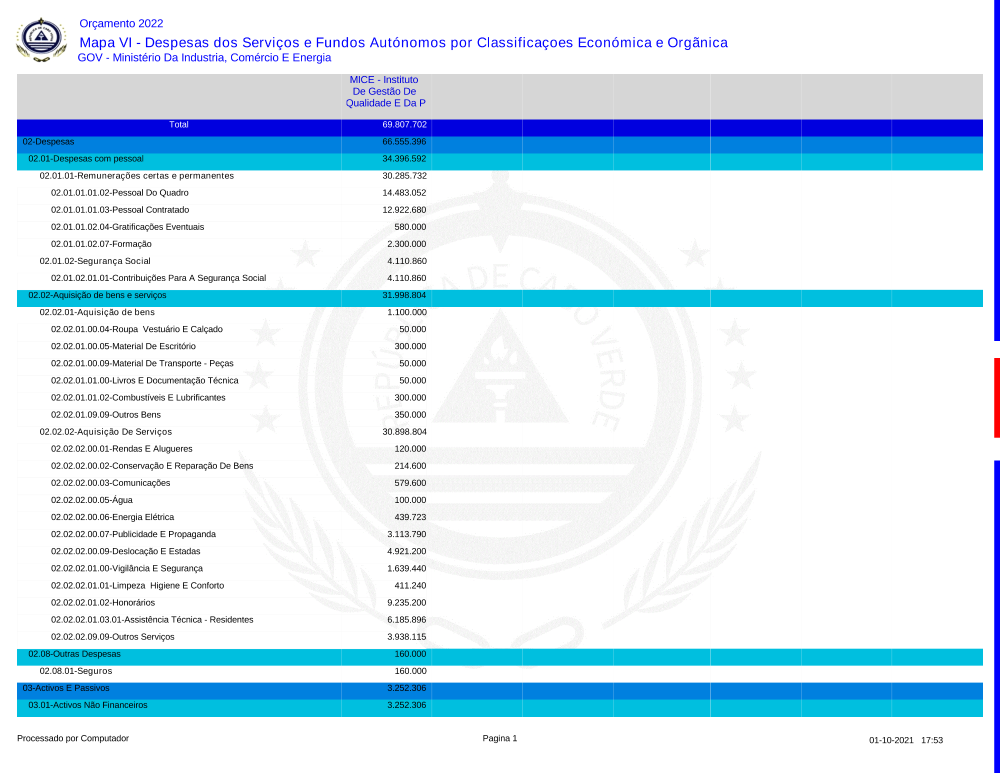Click the 02.08-Outras Despesas section row
This screenshot has height=773, width=1000.
74,654
